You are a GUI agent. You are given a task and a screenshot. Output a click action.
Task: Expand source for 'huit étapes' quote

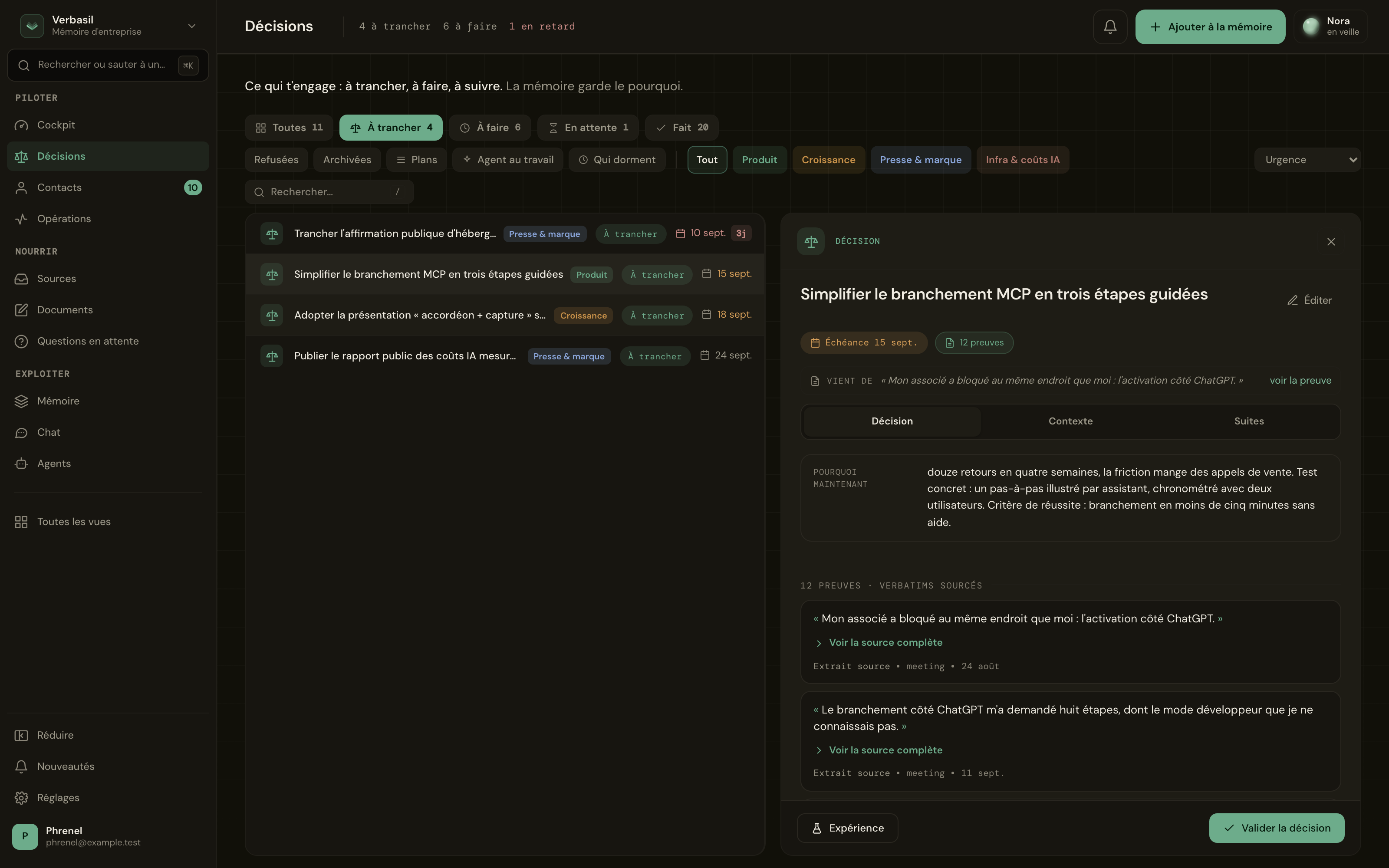[879, 750]
